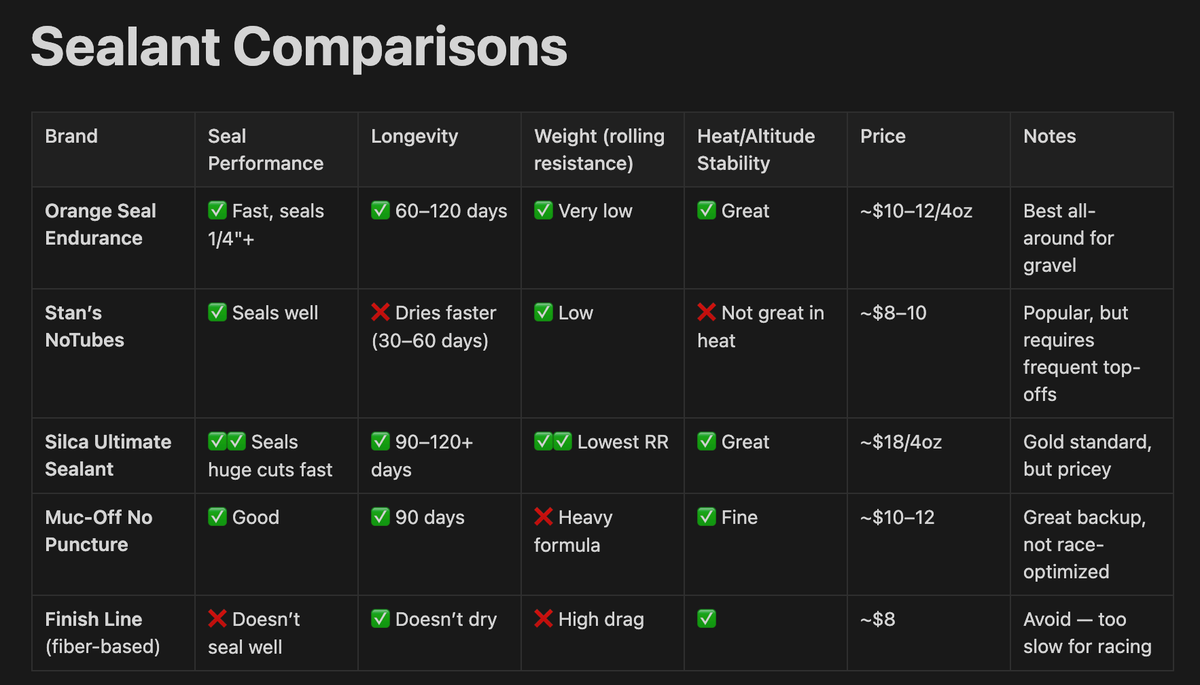The image size is (1200, 685).
Task: Click the double green checks beside 'Lowest RR'
Action: point(554,442)
